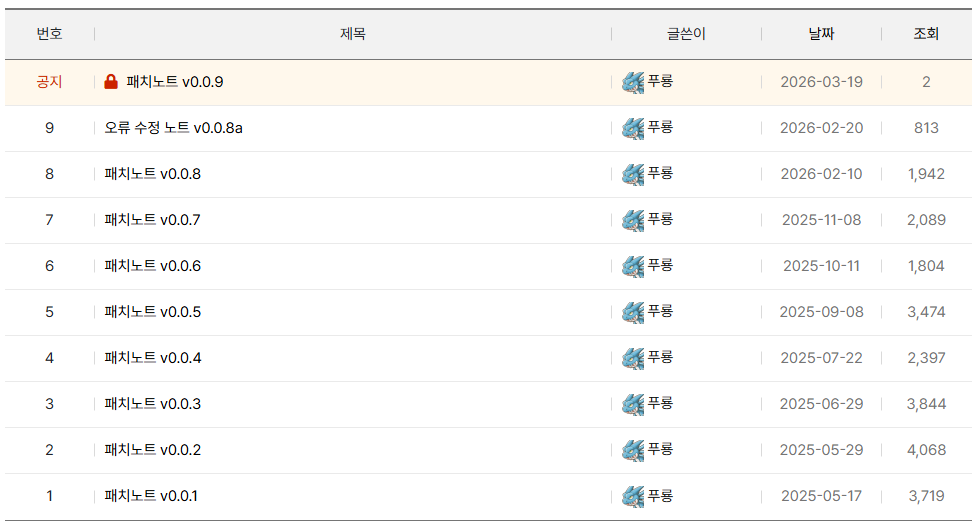
Task: Click the author name 푸룡 in the v0.0.2 row
Action: pos(660,449)
